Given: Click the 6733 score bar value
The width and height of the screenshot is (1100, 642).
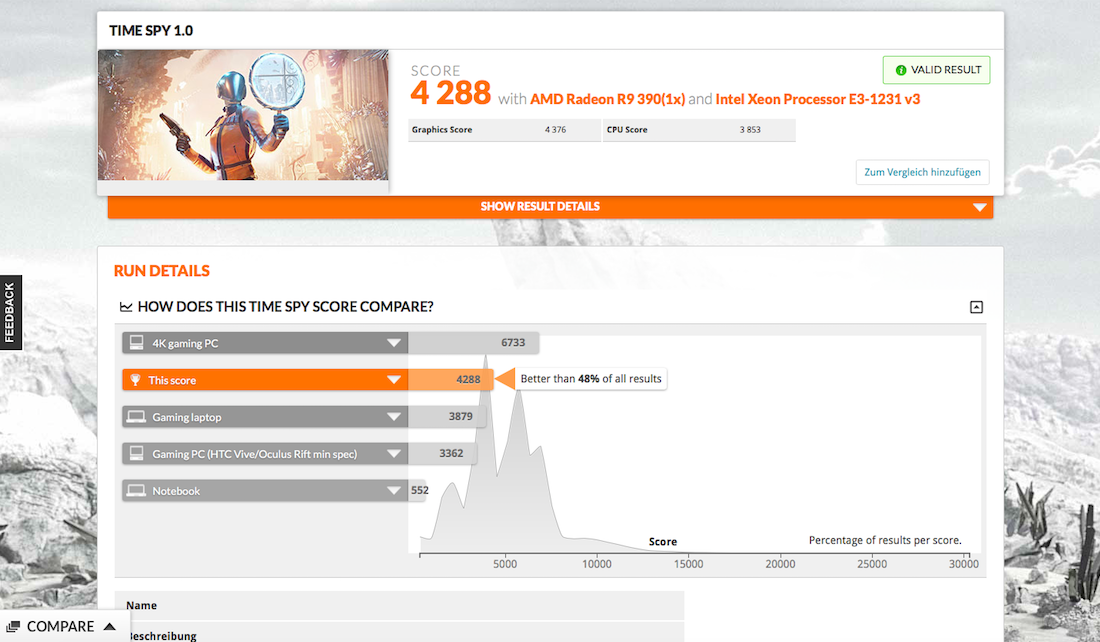Looking at the screenshot, I should click(x=513, y=342).
